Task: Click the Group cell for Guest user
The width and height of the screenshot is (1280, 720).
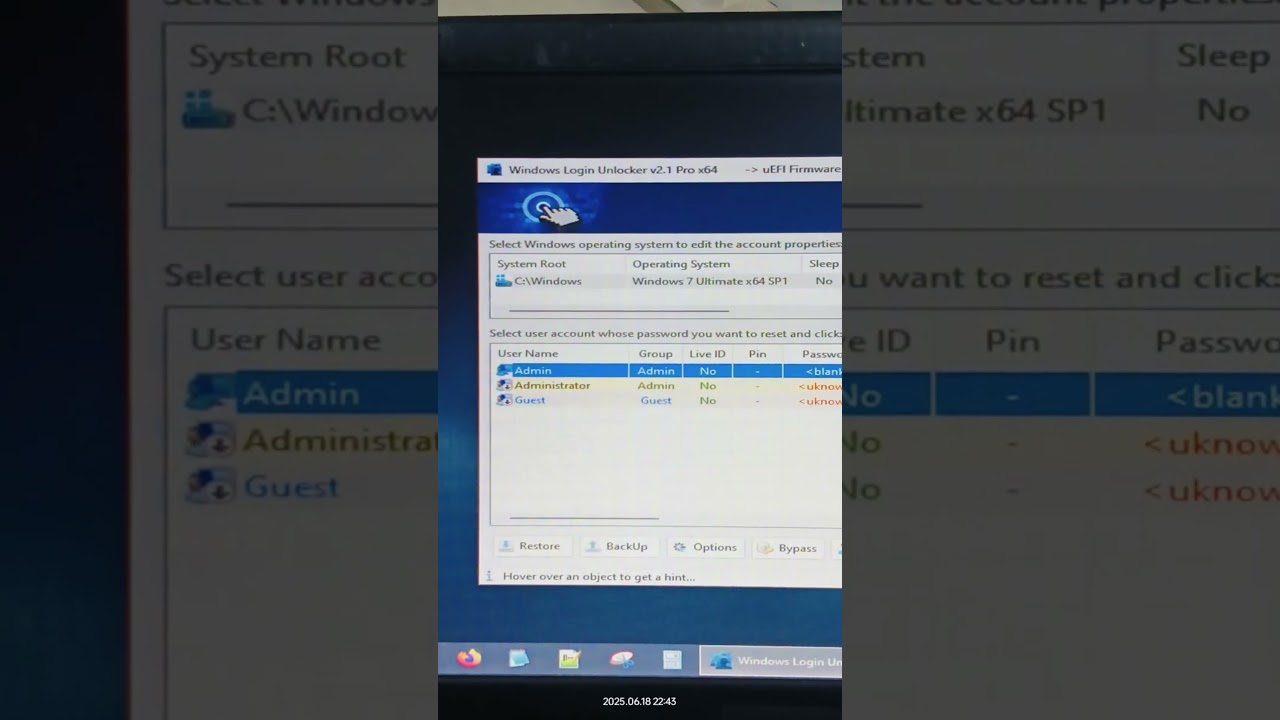Action: click(x=656, y=400)
